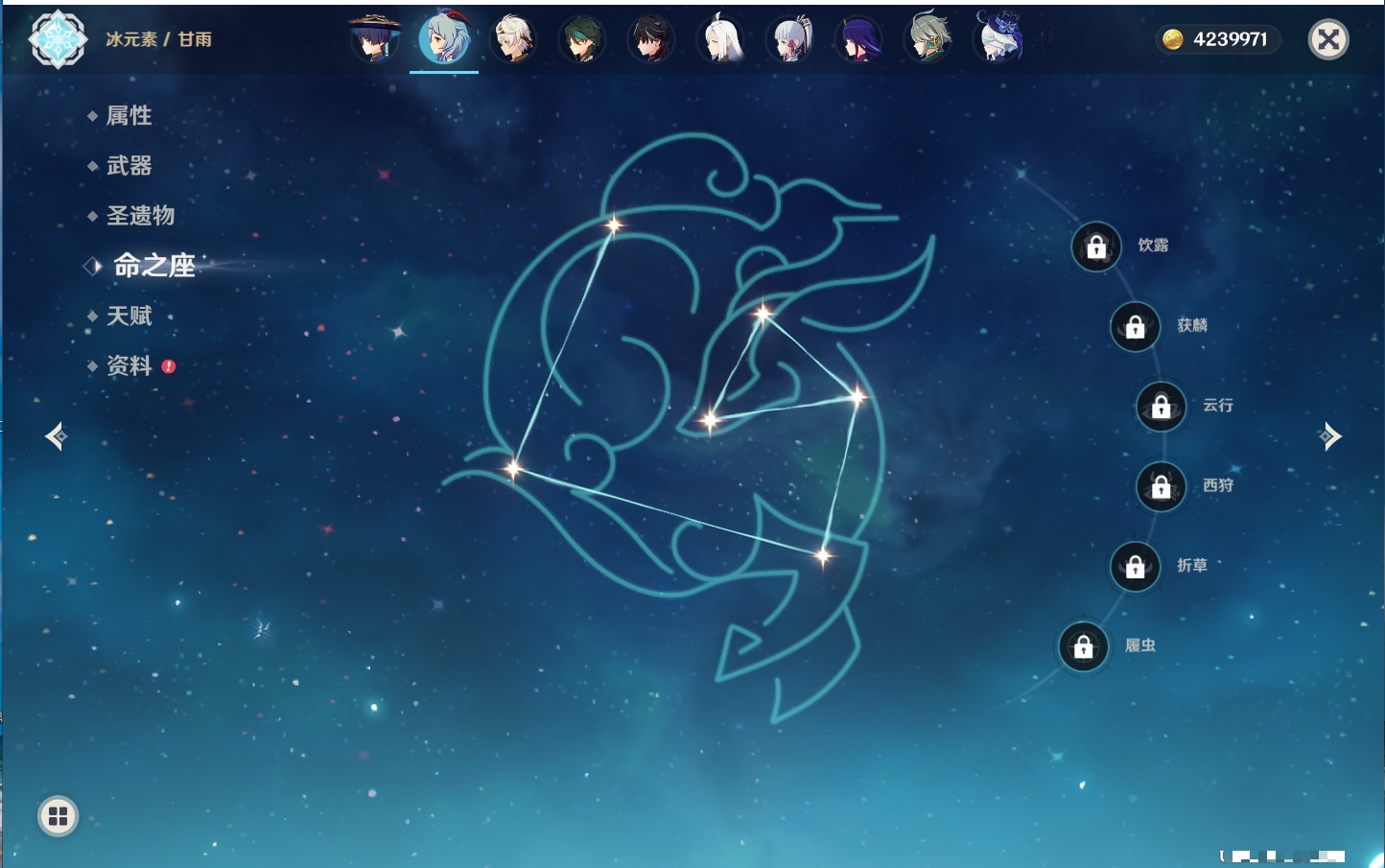The width and height of the screenshot is (1385, 868).
Task: Click the 饮露 constellation label
Action: click(1153, 246)
